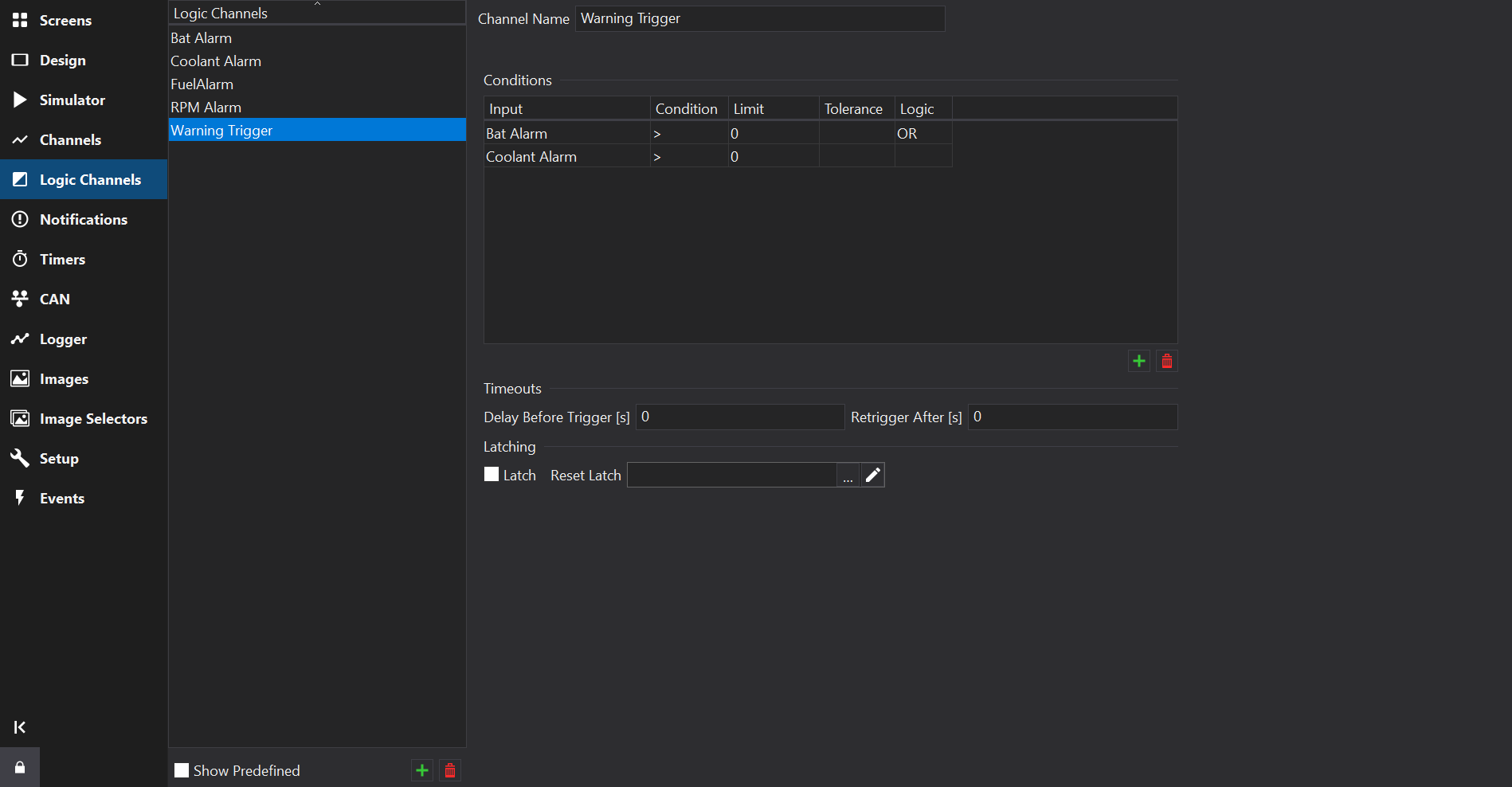Viewport: 1512px width, 787px height.
Task: Open Condition cell for Coolant Alarm row
Action: click(688, 157)
